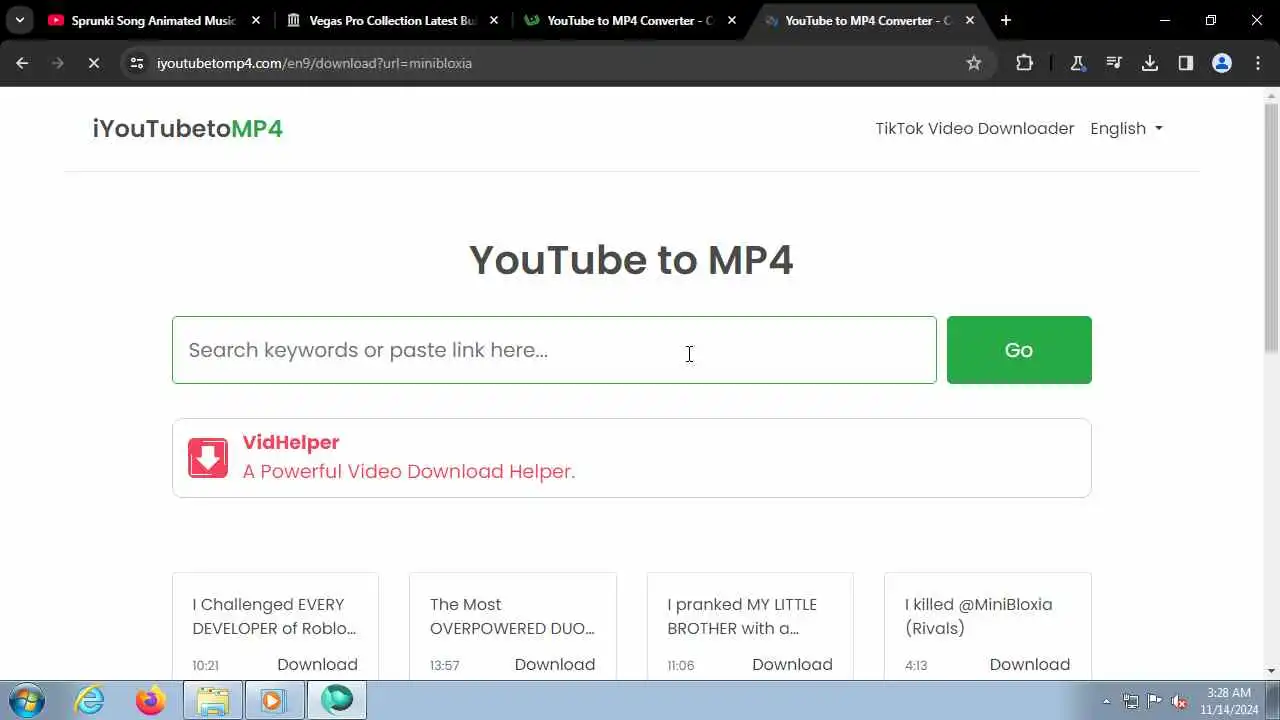
Task: Stop page loading with the X icon
Action: [93, 63]
